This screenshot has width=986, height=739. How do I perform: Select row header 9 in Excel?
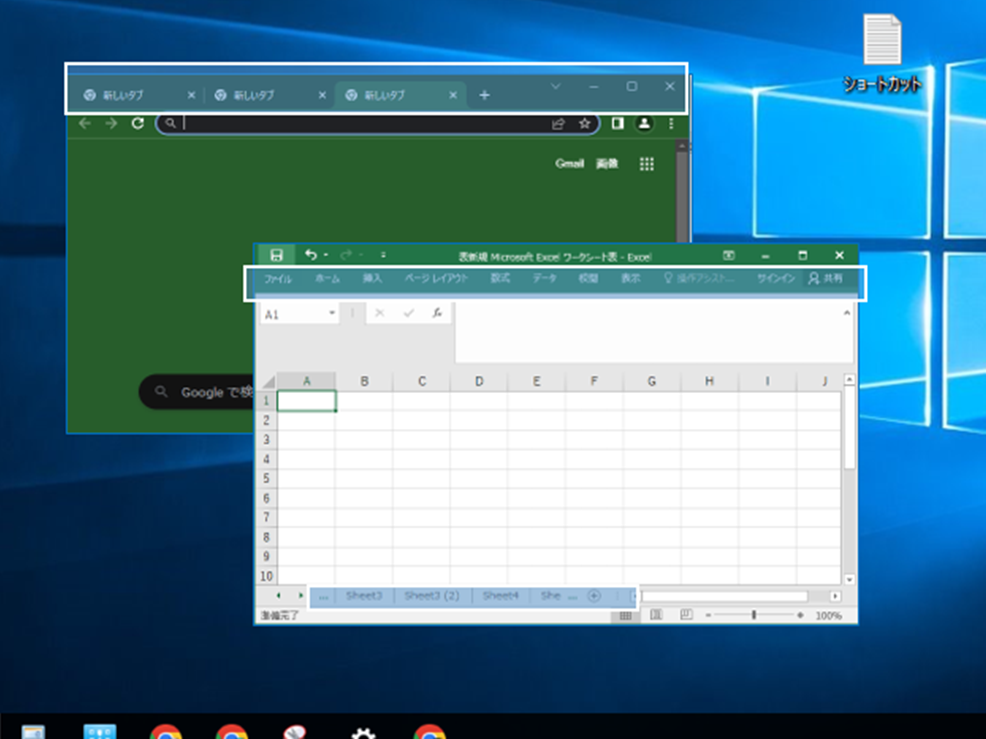click(x=267, y=557)
